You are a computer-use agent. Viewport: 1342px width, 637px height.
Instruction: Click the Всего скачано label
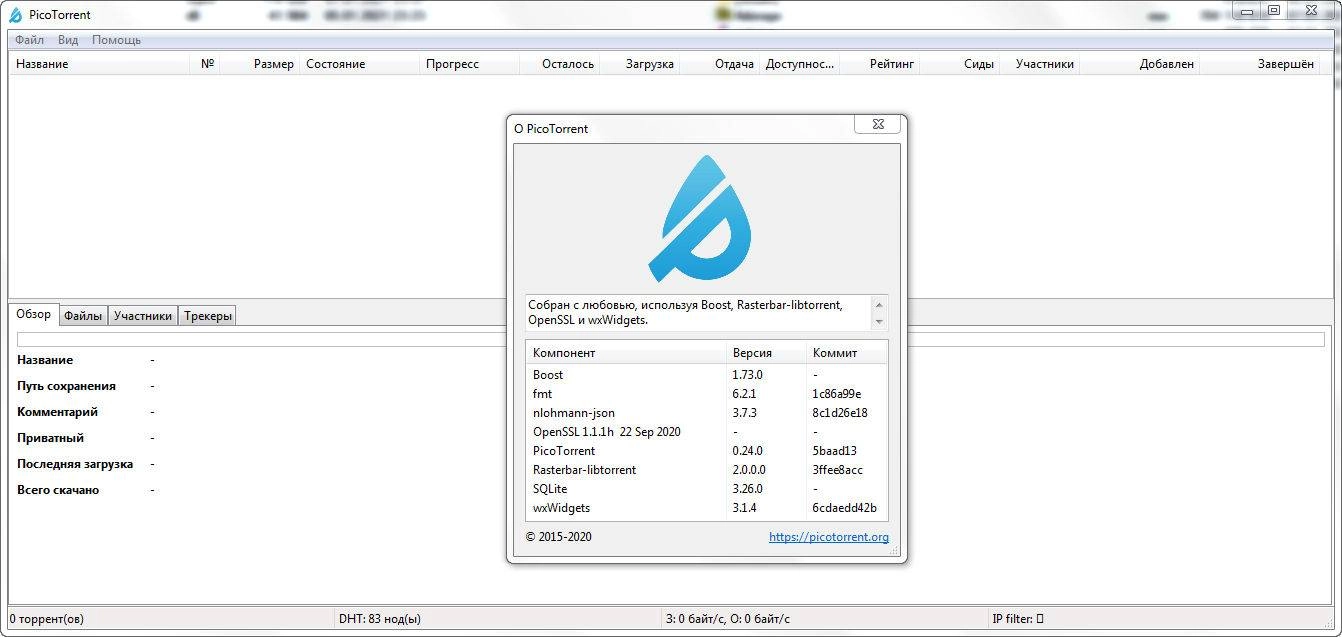(x=58, y=490)
